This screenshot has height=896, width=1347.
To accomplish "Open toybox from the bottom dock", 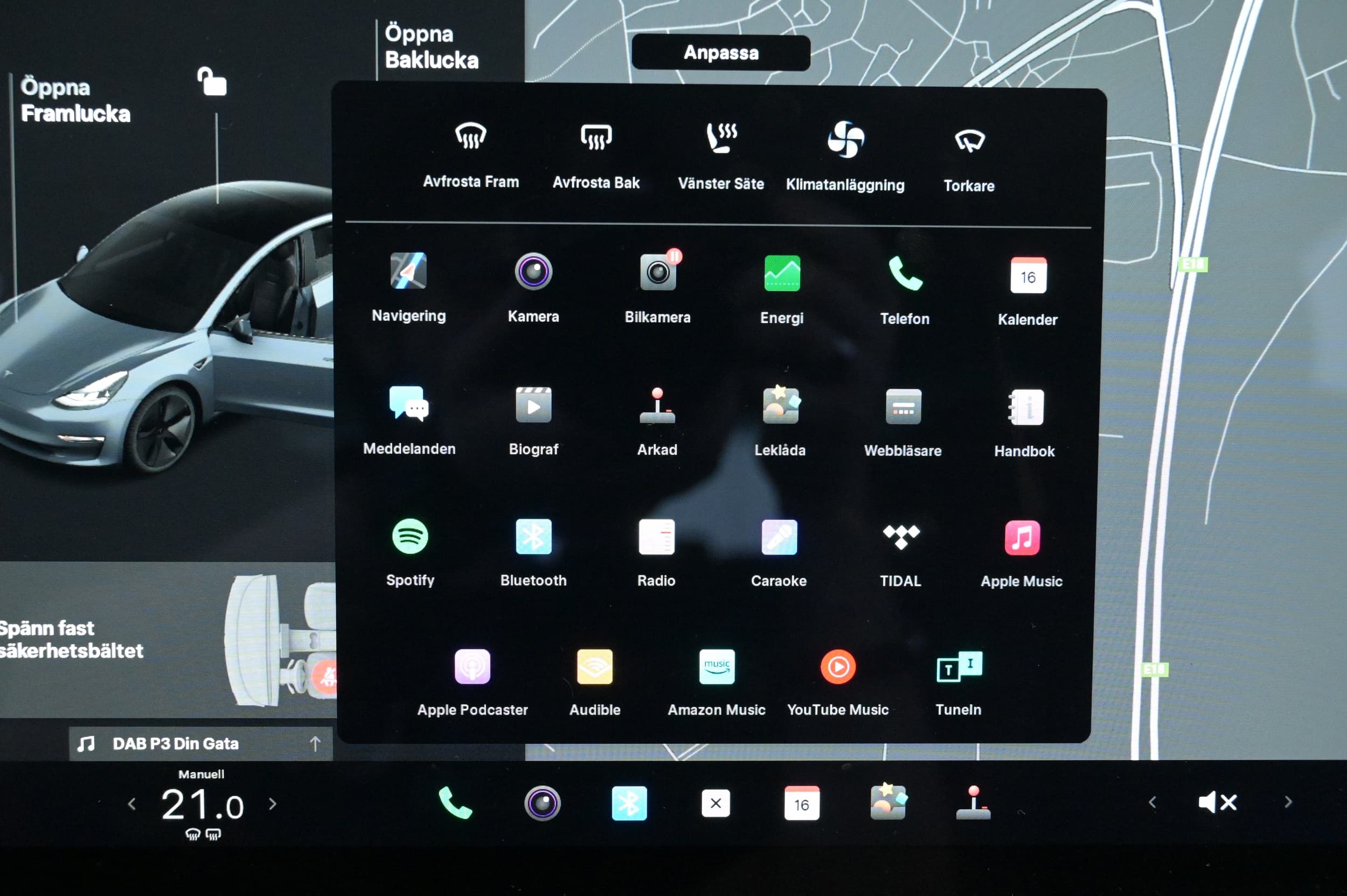I will [x=888, y=802].
